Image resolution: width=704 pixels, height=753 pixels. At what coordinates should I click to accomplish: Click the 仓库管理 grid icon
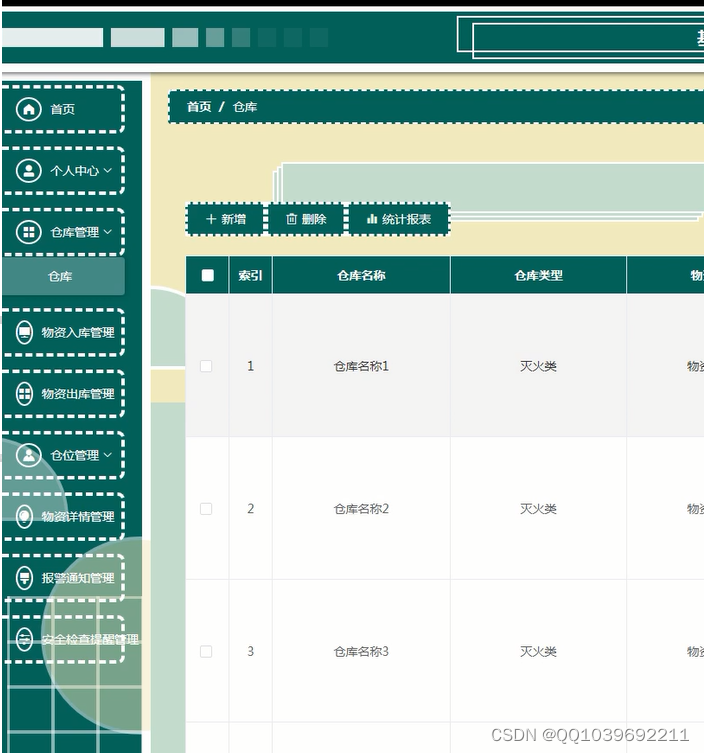(29, 232)
